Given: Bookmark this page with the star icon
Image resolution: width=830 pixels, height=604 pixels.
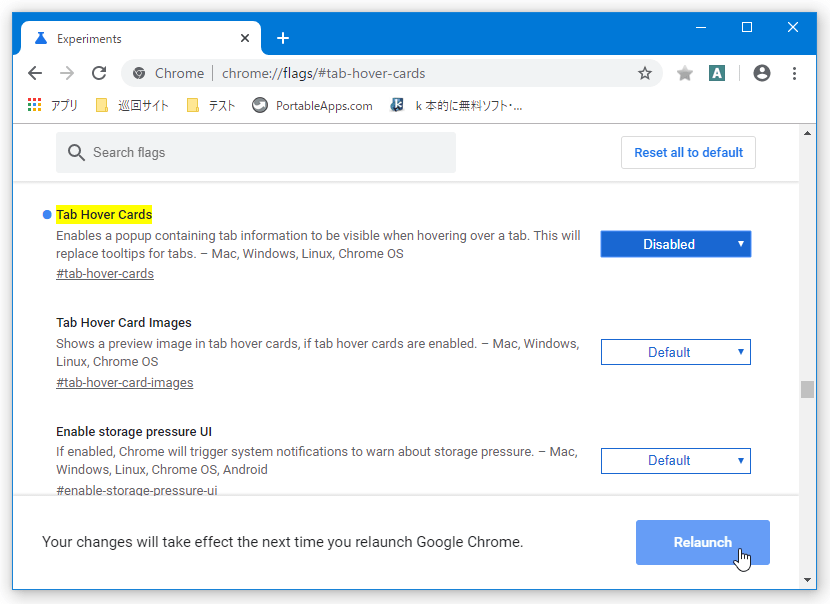Looking at the screenshot, I should 645,73.
